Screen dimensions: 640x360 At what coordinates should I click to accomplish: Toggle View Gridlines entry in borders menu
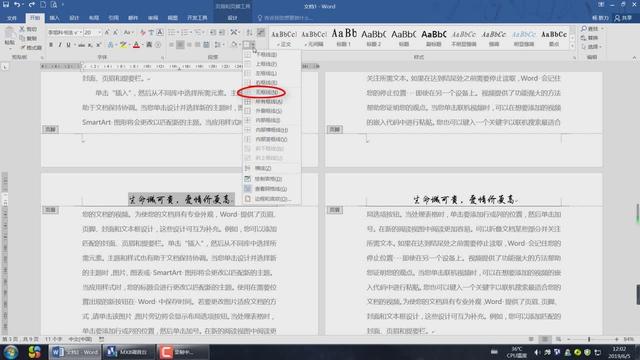click(x=271, y=189)
